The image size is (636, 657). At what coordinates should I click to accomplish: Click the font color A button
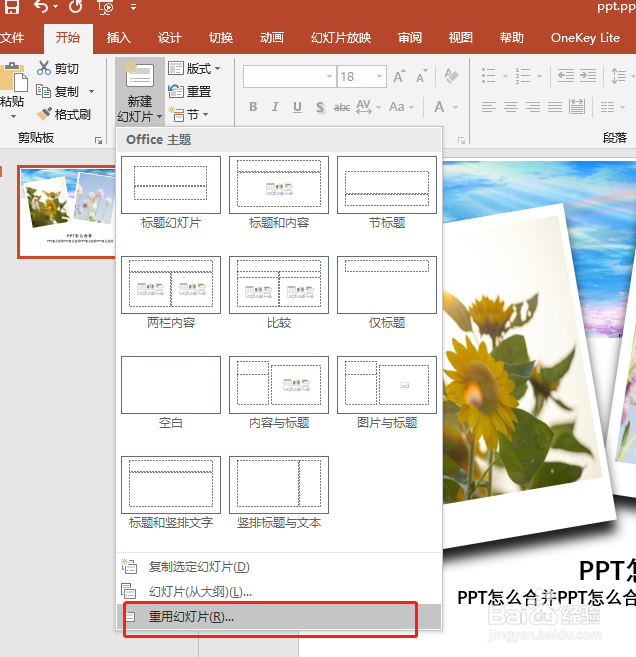pos(439,107)
